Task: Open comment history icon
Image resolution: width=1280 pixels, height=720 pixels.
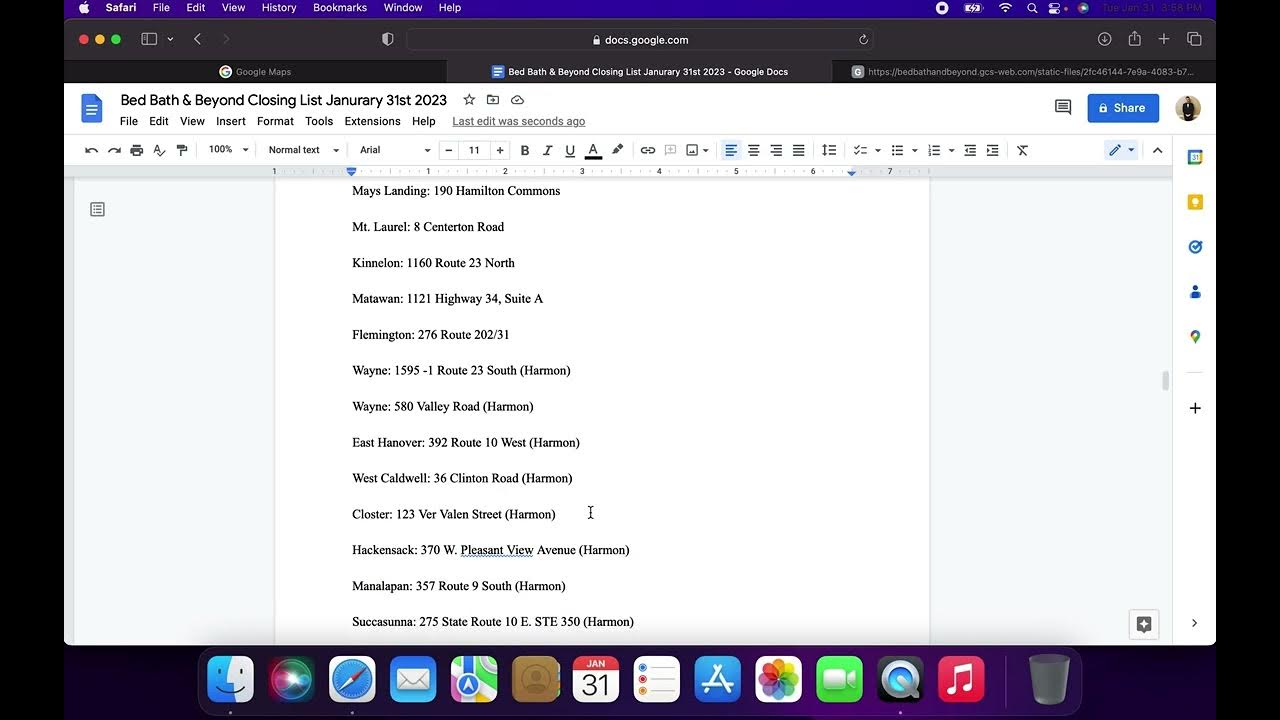Action: tap(1063, 107)
